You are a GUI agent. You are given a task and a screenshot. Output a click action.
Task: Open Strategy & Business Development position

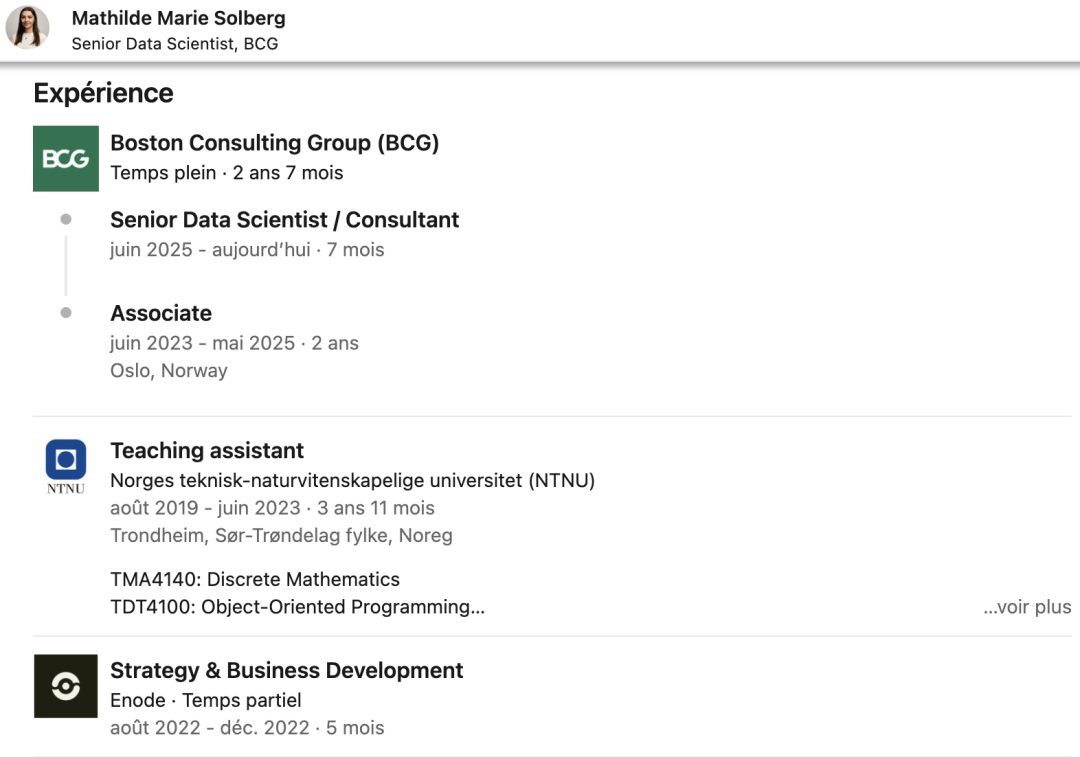287,670
